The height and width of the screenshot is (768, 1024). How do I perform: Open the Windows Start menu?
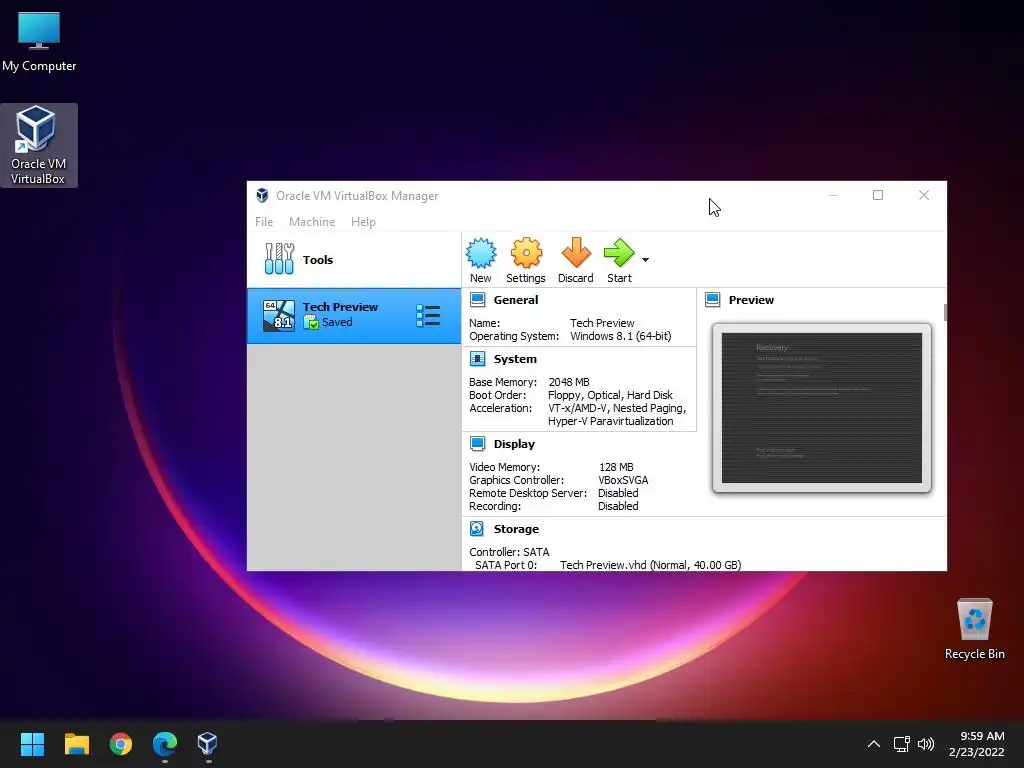click(x=32, y=743)
